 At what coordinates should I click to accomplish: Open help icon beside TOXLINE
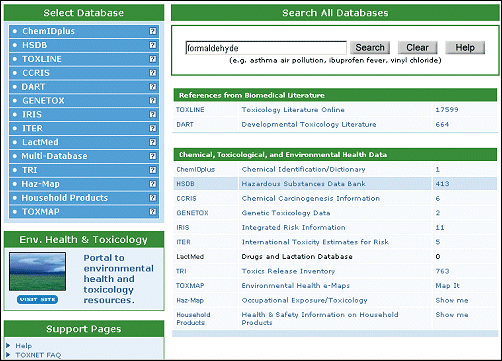tap(153, 59)
